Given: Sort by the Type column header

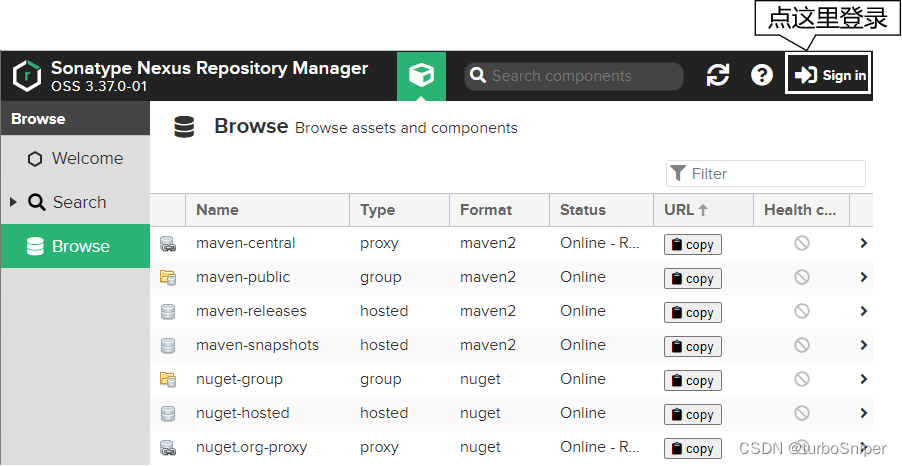Looking at the screenshot, I should click(399, 210).
